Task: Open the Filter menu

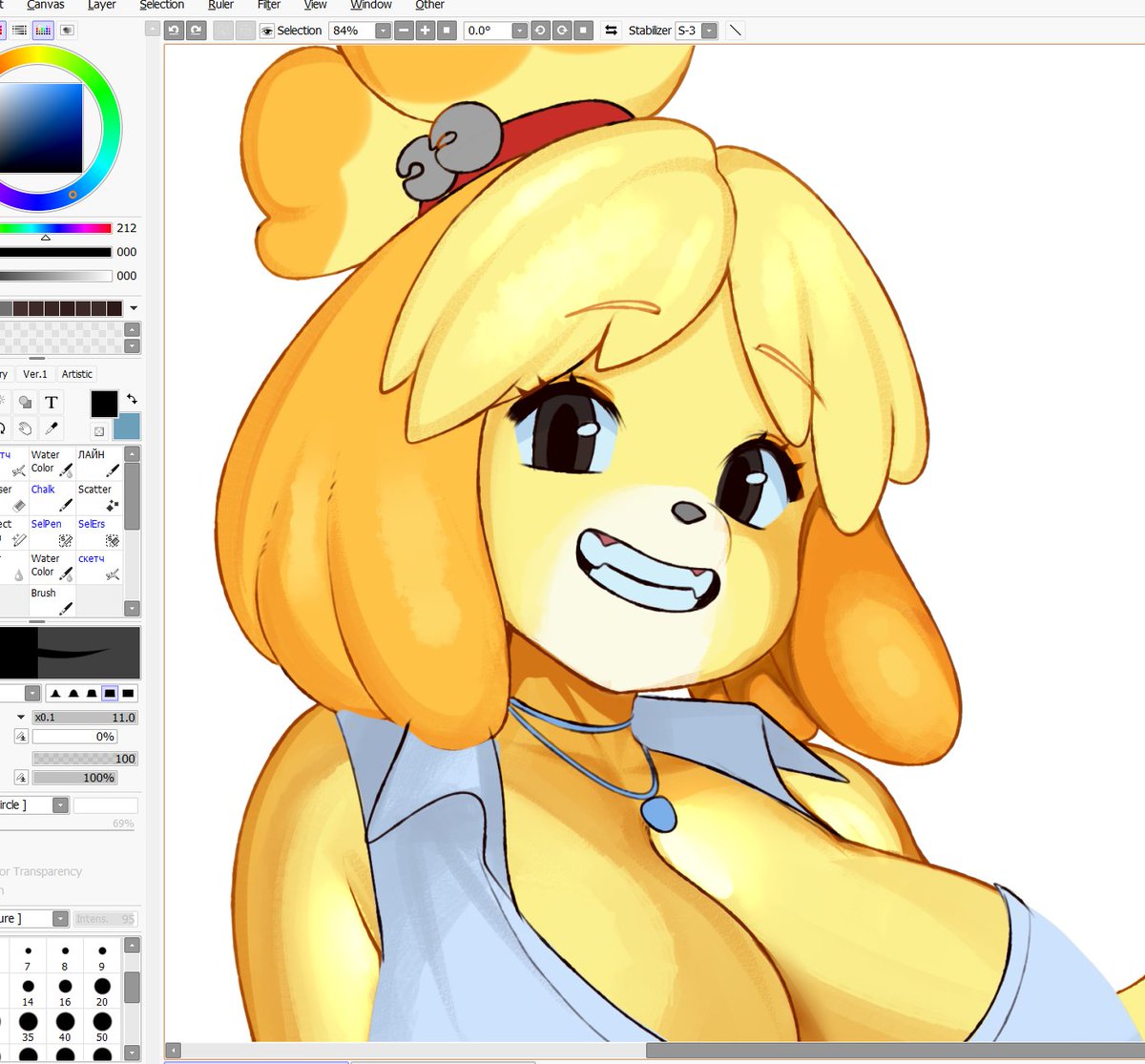Action: pyautogui.click(x=269, y=5)
